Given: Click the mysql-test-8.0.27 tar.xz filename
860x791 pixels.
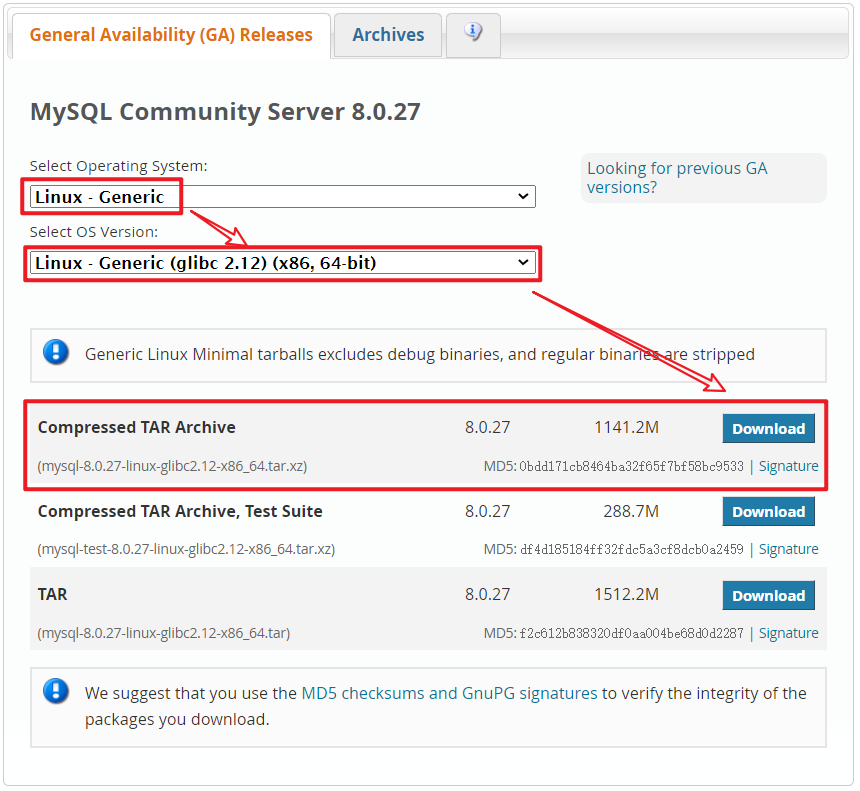Looking at the screenshot, I should click(186, 549).
